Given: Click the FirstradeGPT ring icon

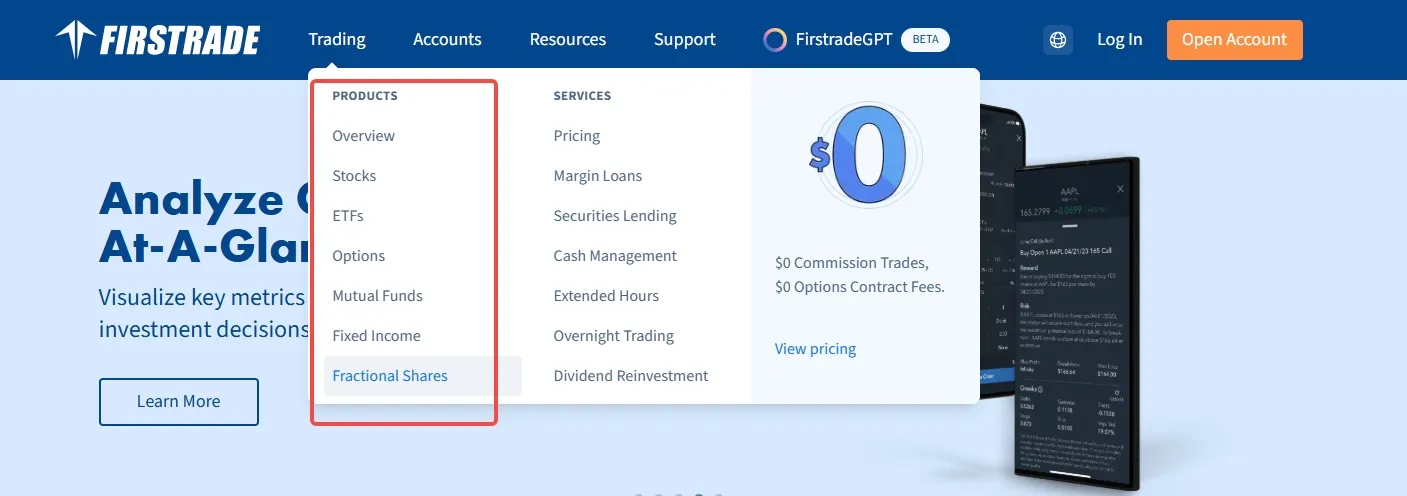Looking at the screenshot, I should tap(775, 40).
